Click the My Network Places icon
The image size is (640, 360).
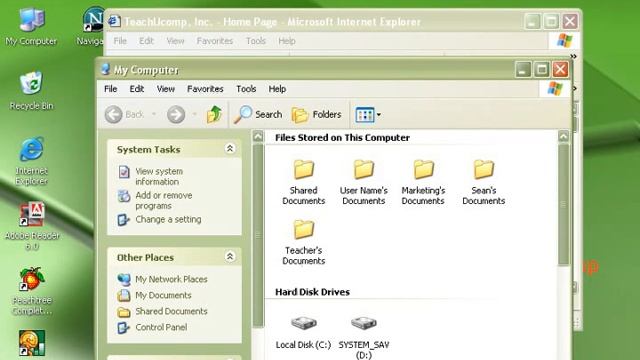[124, 279]
